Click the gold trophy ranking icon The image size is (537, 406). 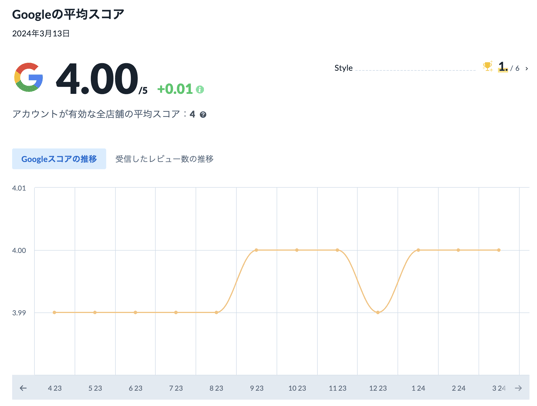pos(487,66)
